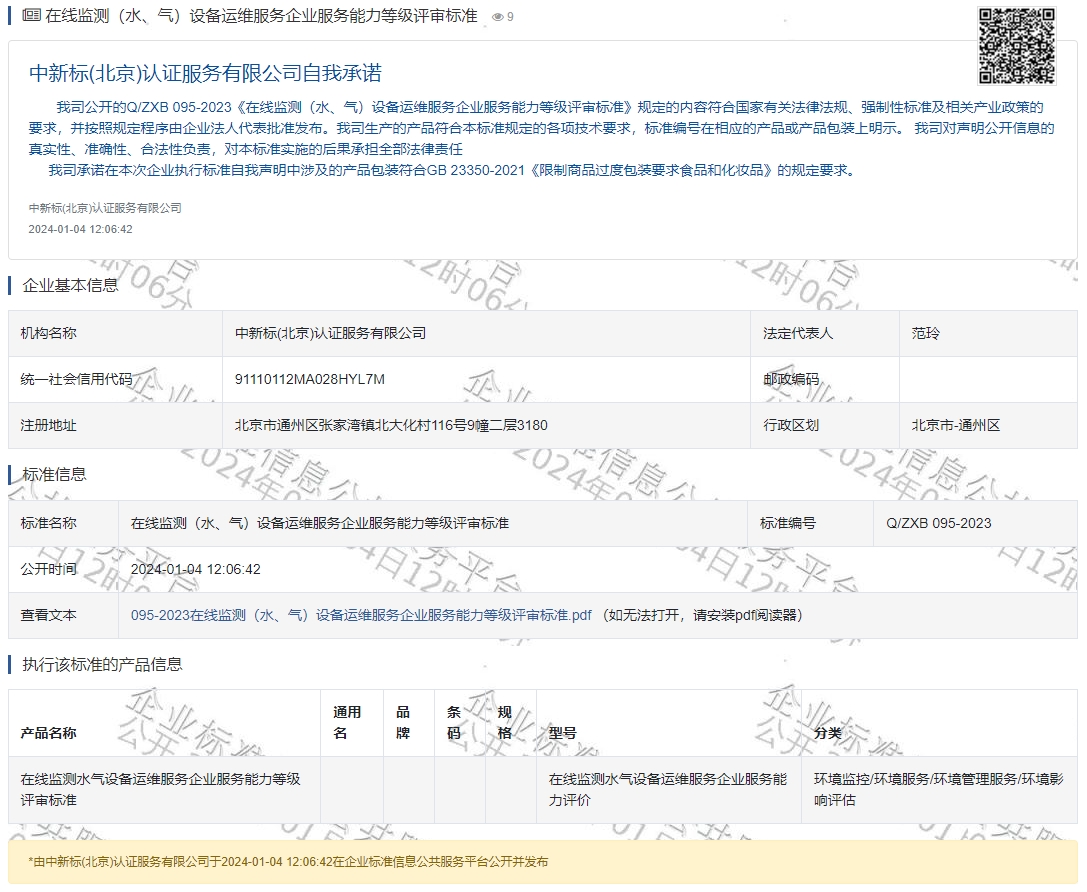Select classification cell 环境监控/环境服务/环境管理服务
This screenshot has height=892, width=1087.
coord(938,790)
